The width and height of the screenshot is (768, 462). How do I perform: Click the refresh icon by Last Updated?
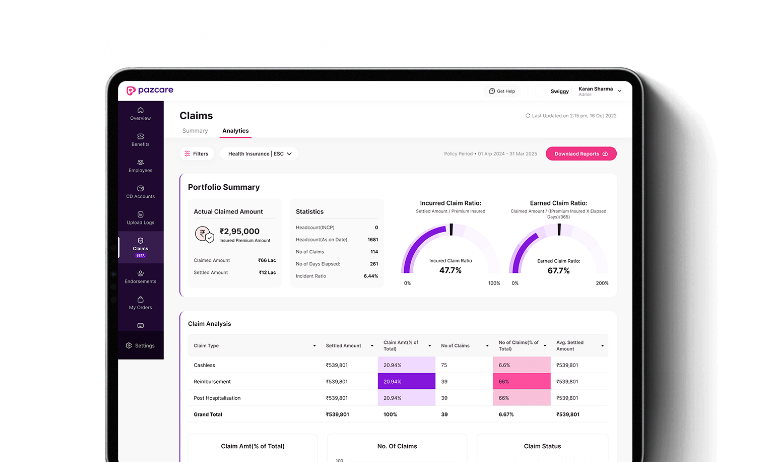click(528, 116)
